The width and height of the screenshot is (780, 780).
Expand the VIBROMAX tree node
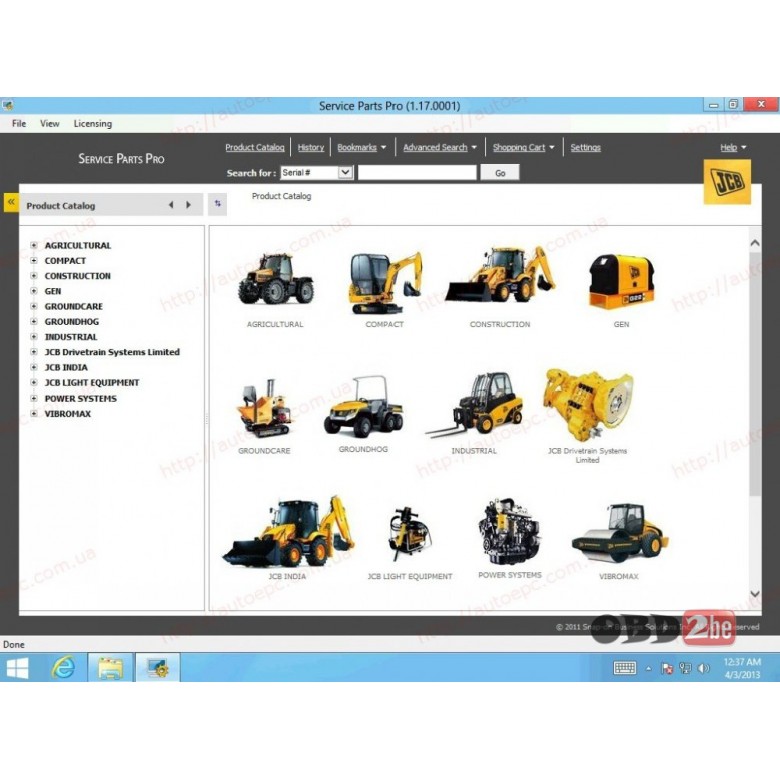tap(34, 413)
